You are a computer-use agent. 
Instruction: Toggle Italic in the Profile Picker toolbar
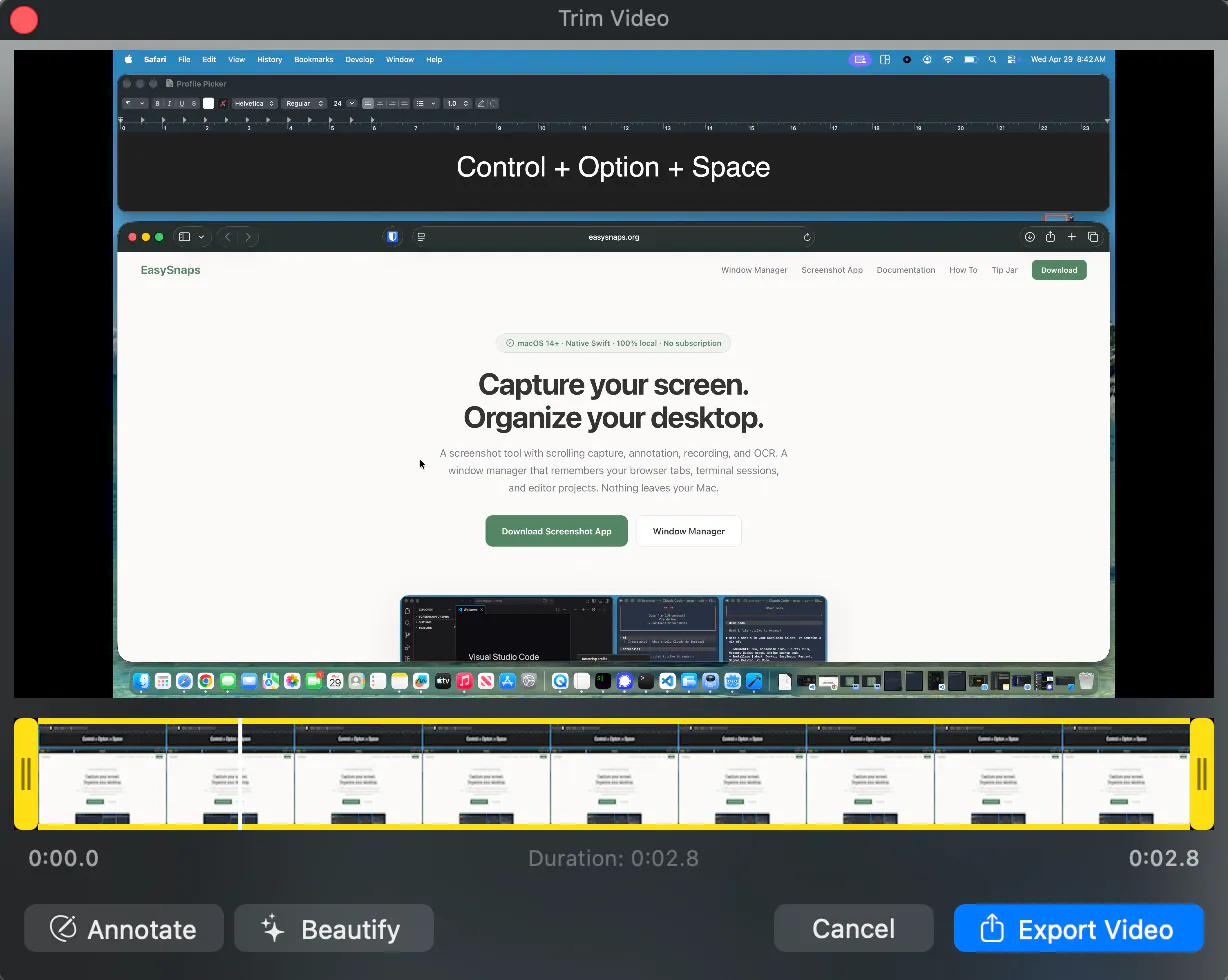[169, 103]
